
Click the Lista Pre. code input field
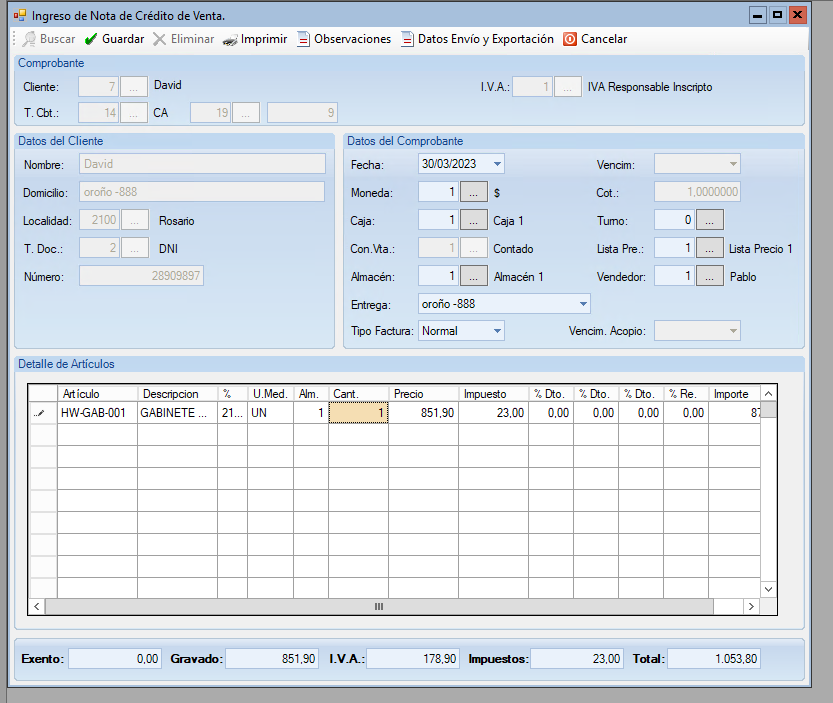[x=674, y=248]
